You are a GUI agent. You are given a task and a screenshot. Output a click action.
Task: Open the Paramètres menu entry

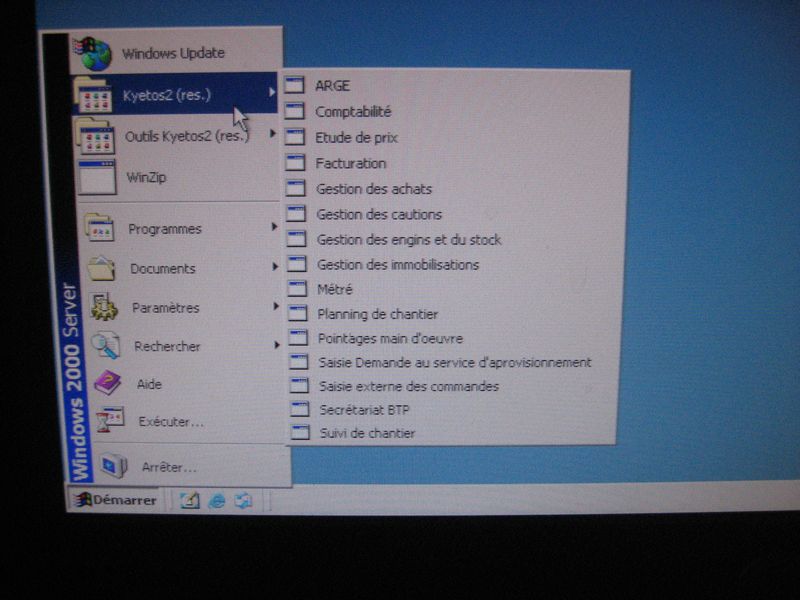[x=184, y=307]
